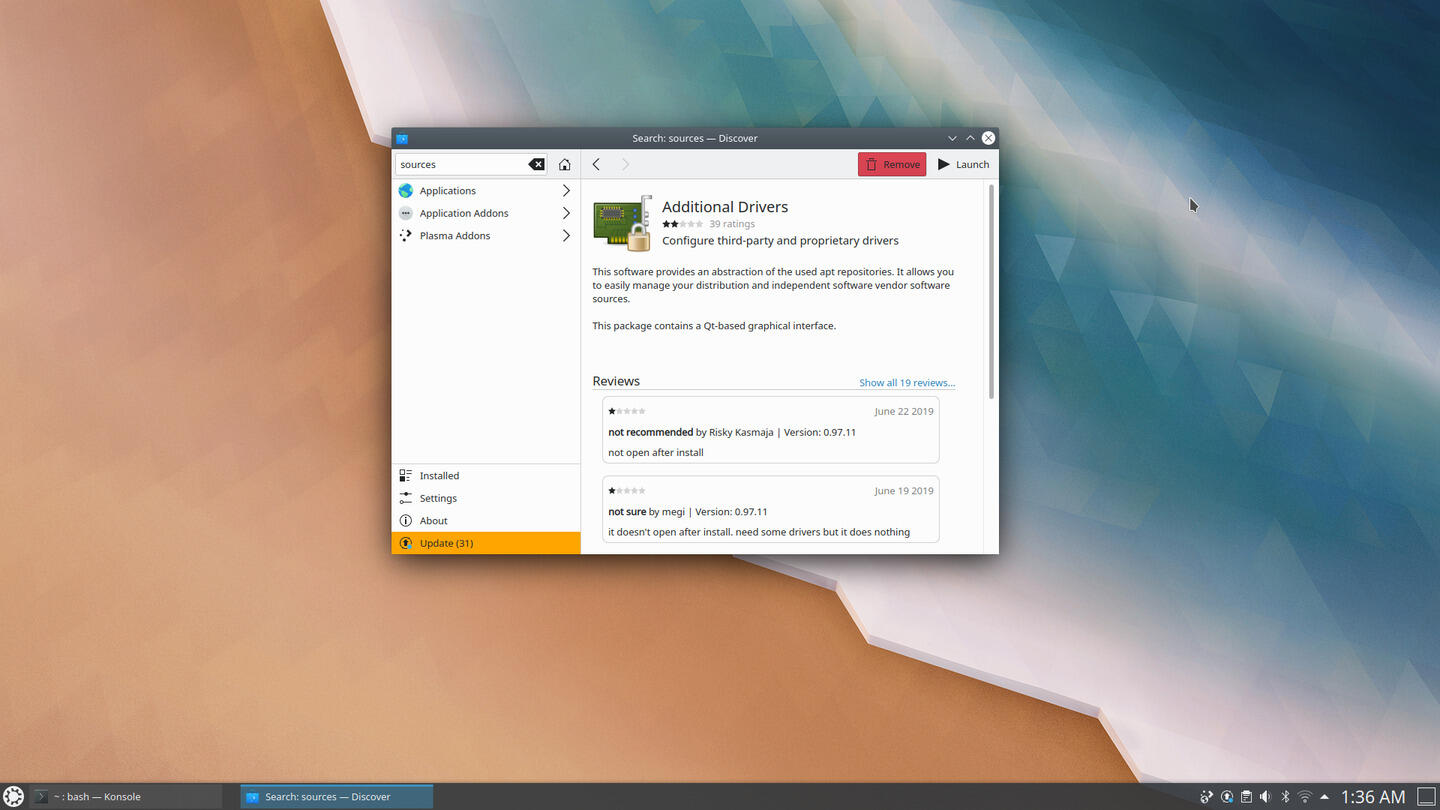
Task: Open the audio volume tray icon
Action: (x=1265, y=797)
